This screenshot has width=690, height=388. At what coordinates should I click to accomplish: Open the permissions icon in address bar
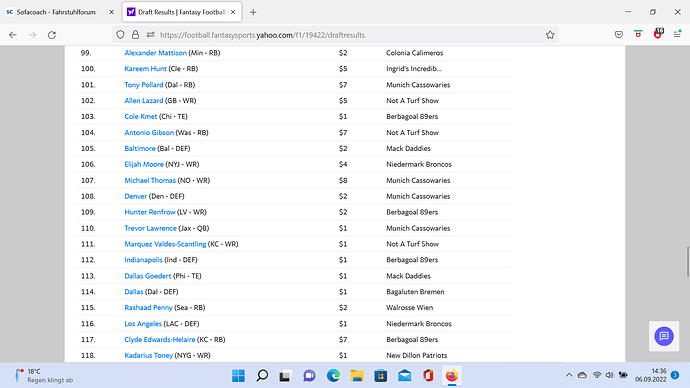[x=150, y=35]
